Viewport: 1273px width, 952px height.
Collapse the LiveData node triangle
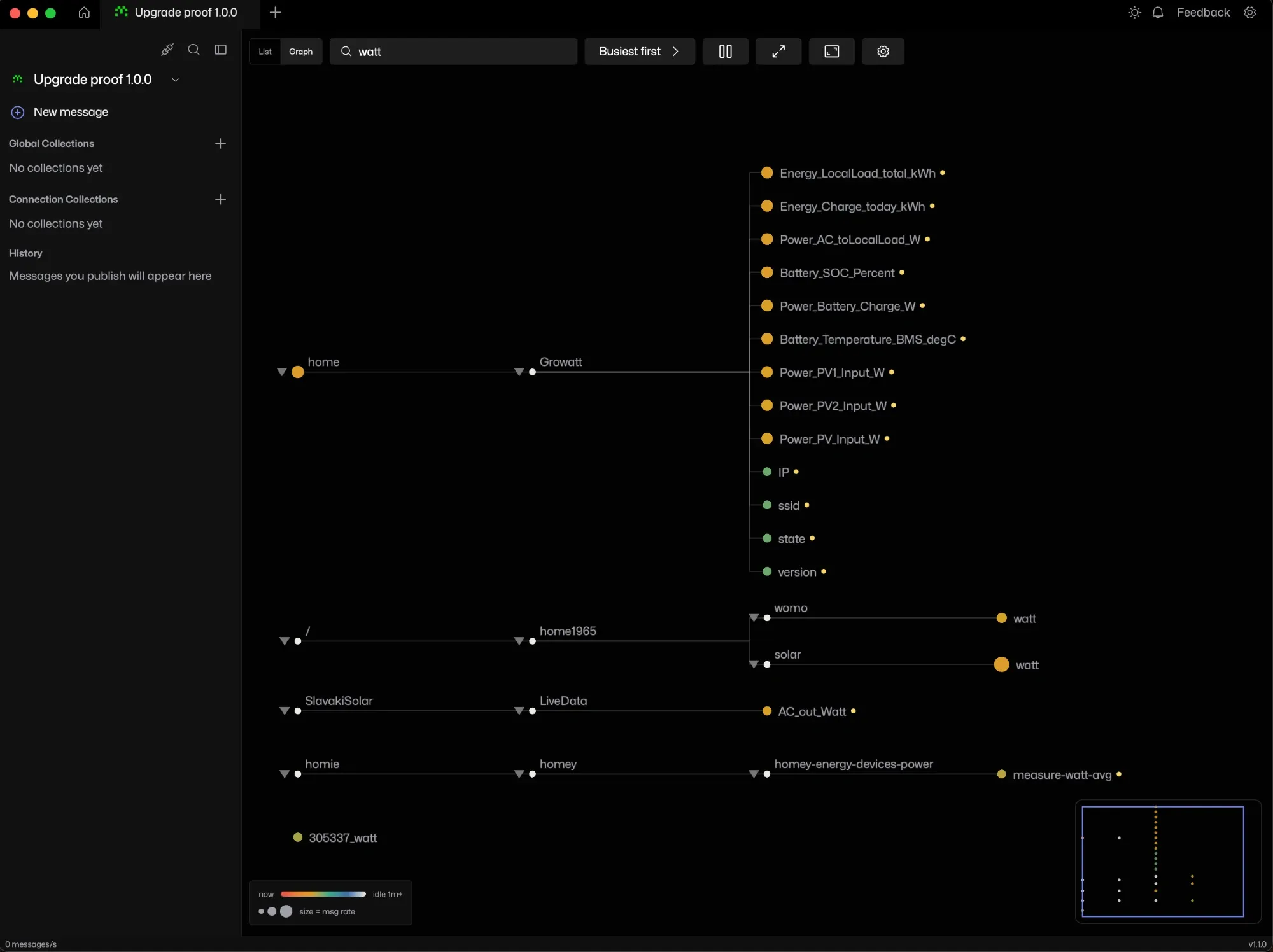point(519,711)
